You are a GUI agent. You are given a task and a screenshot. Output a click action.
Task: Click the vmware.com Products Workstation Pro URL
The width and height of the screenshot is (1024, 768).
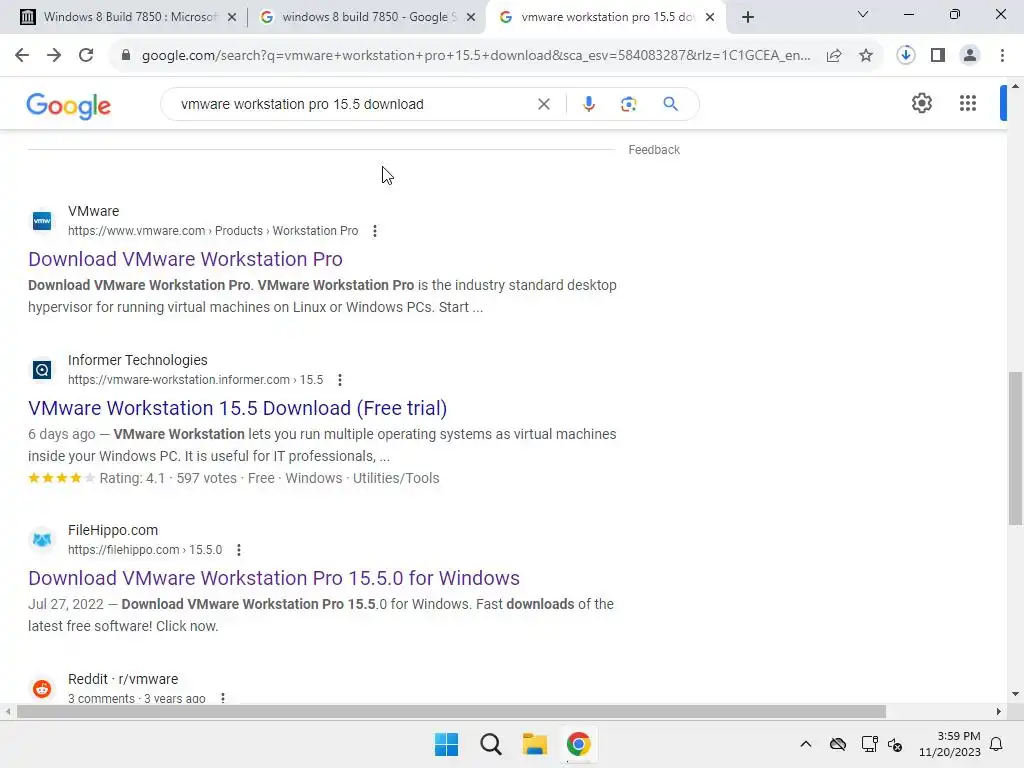tap(213, 231)
